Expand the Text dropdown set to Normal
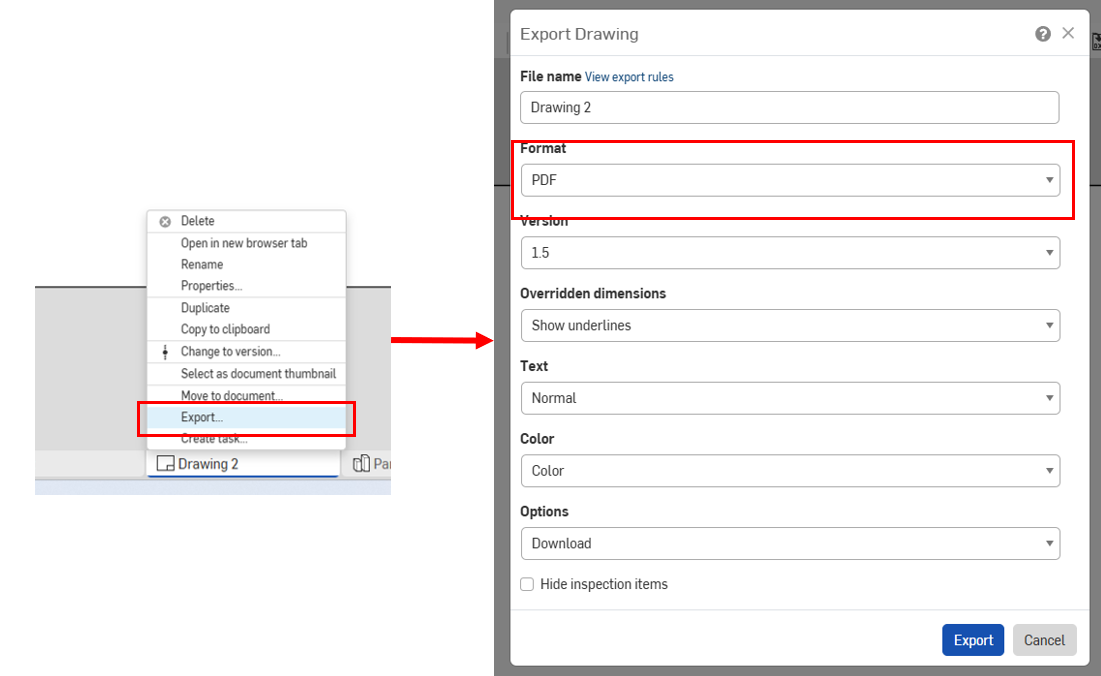This screenshot has width=1101, height=676. tap(789, 398)
